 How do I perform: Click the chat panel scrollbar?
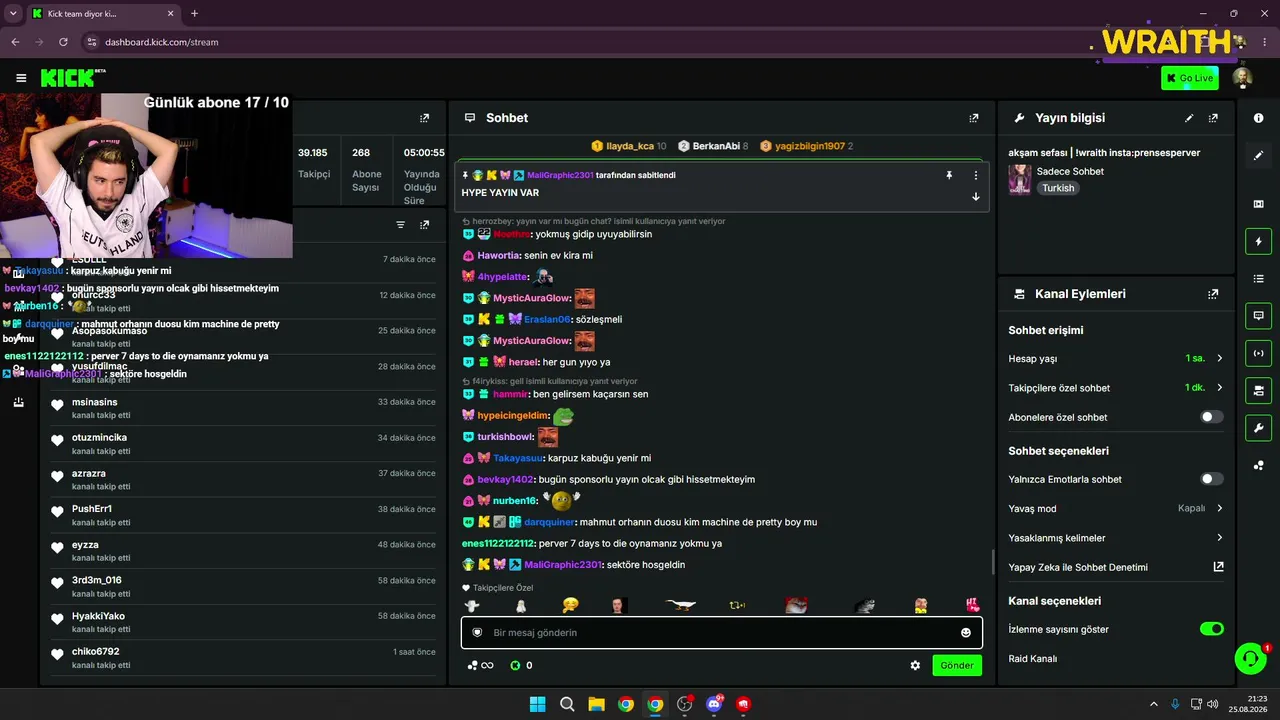(992, 562)
